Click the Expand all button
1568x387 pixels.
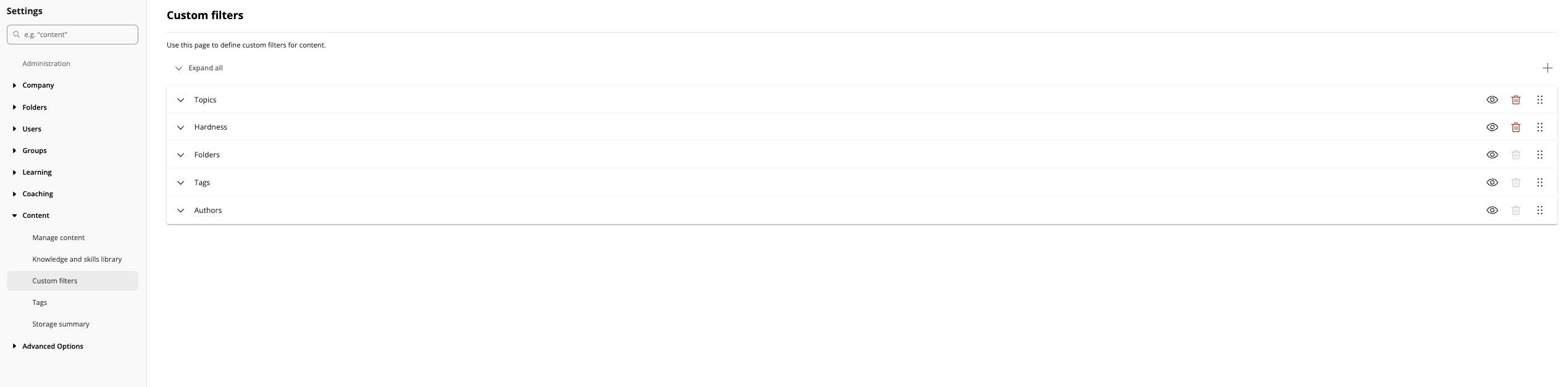tap(199, 68)
